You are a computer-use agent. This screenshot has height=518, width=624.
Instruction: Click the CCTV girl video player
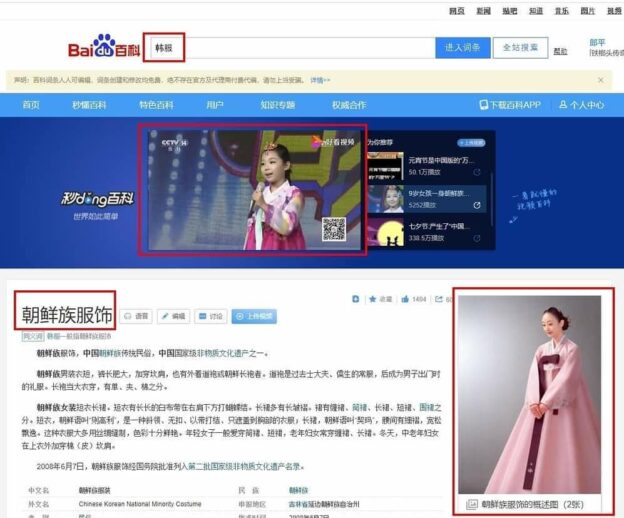254,190
